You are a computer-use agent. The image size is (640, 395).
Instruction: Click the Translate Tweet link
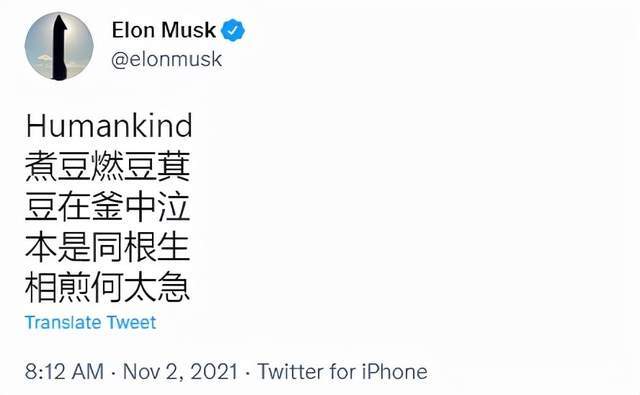(90, 323)
